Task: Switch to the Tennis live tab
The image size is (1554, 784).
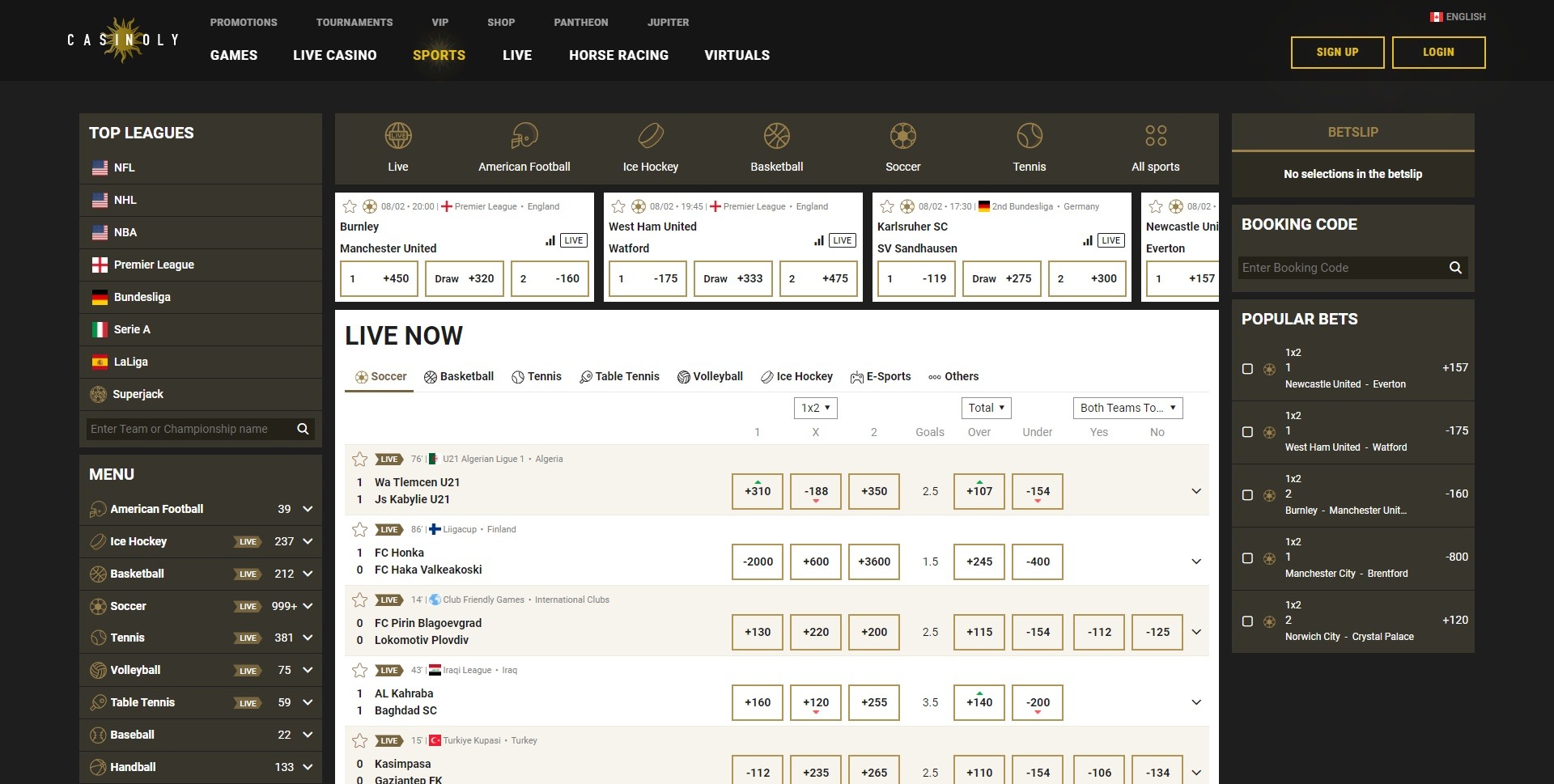Action: 537,376
